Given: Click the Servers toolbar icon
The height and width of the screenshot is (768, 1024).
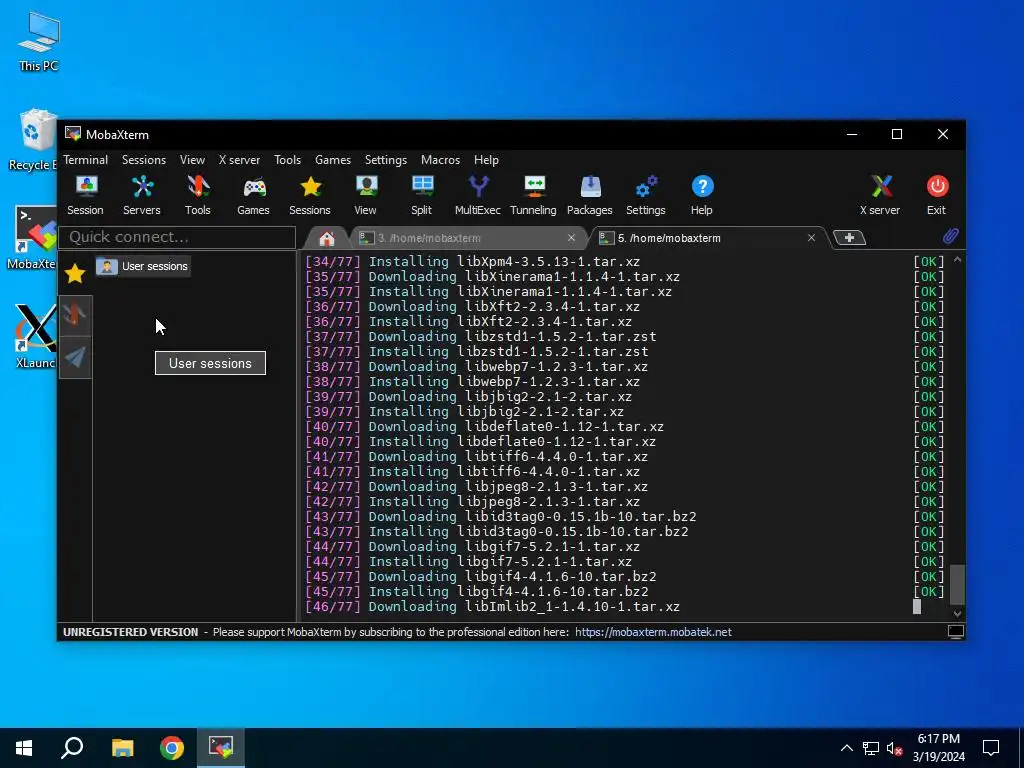Looking at the screenshot, I should point(142,195).
